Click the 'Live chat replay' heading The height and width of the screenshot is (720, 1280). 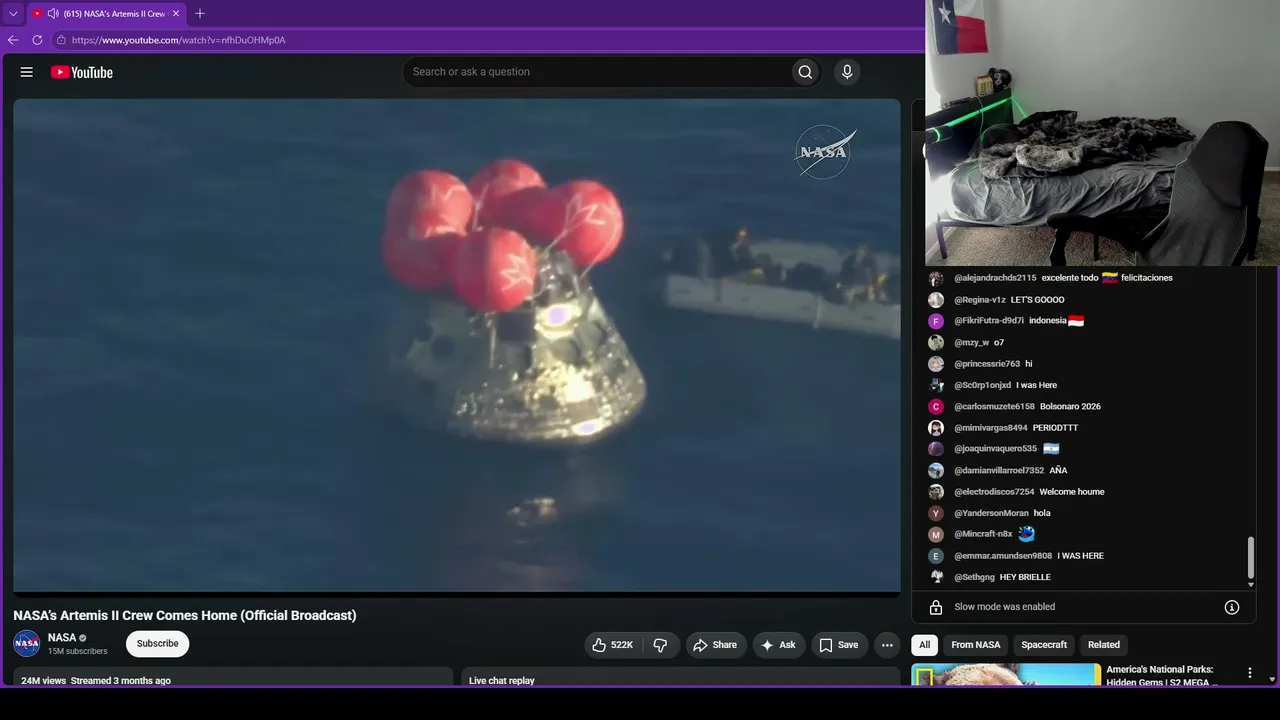tap(502, 681)
